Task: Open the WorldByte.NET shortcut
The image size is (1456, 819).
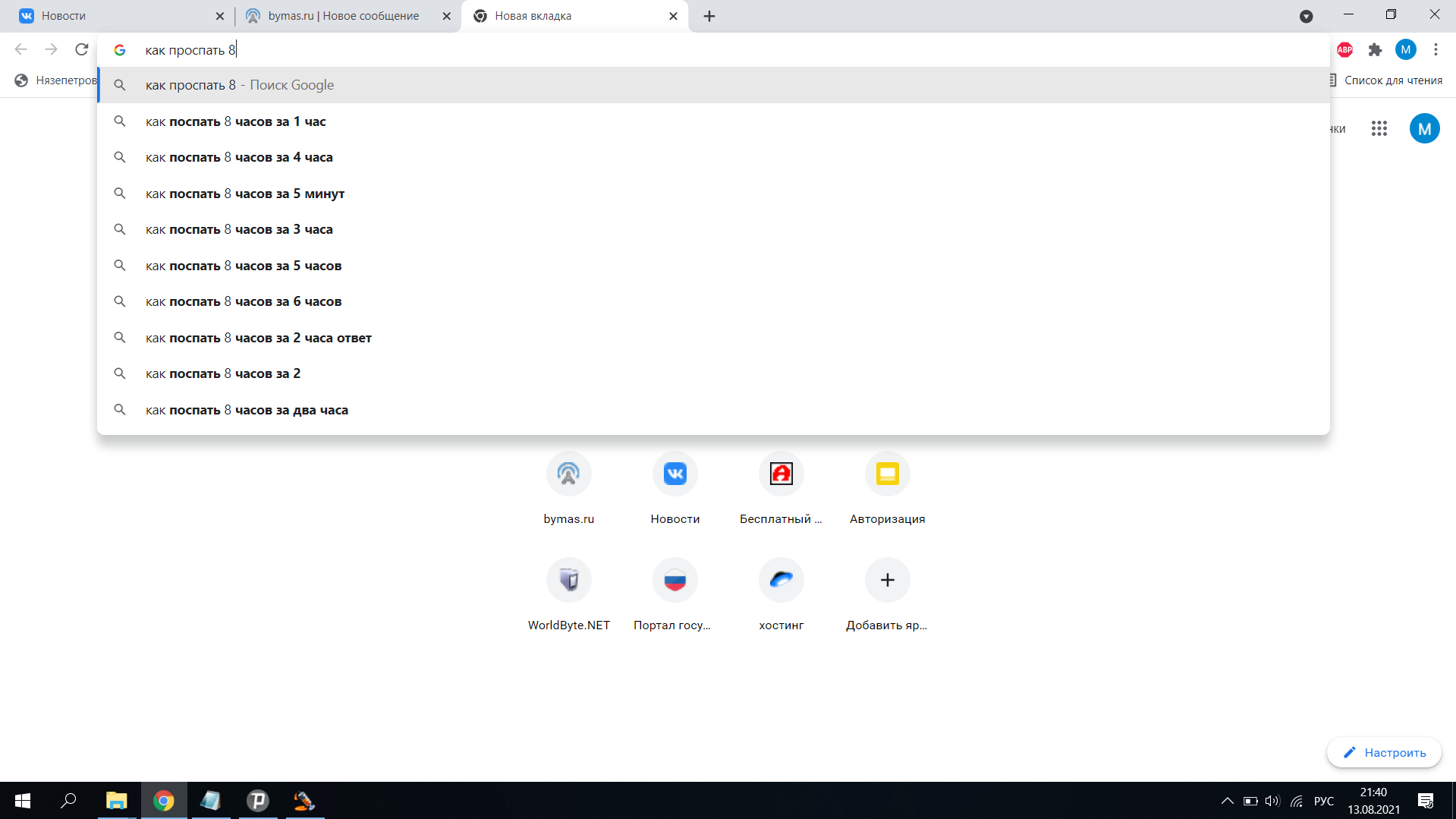Action: (568, 581)
